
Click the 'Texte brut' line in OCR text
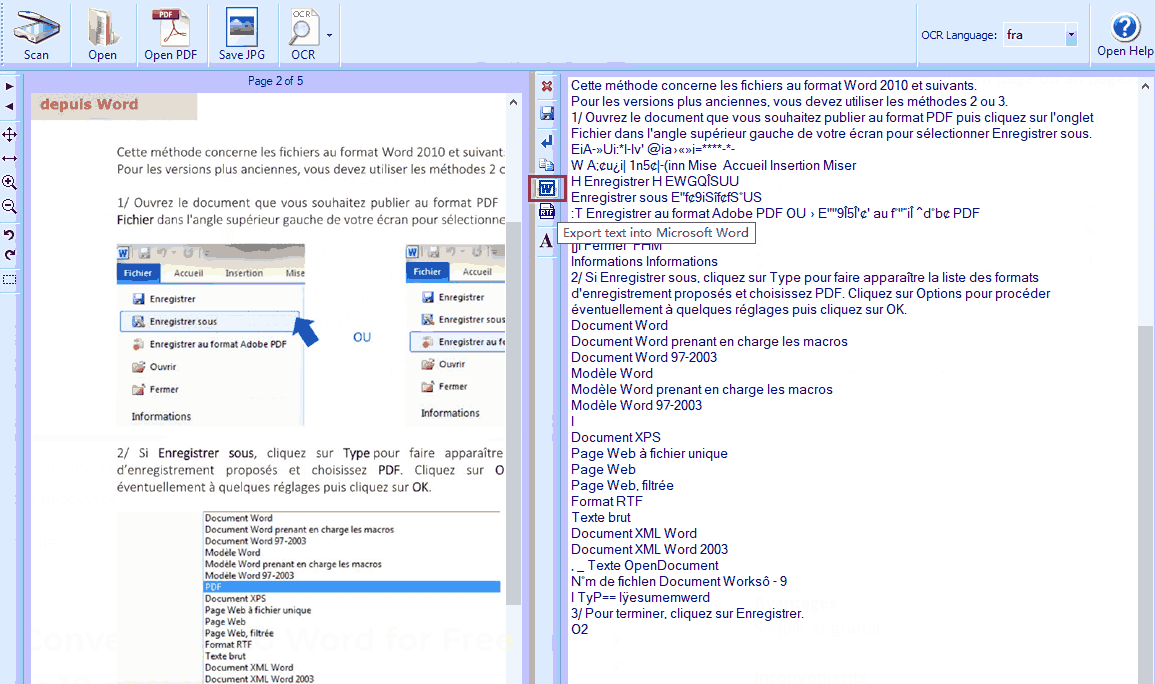click(x=601, y=518)
